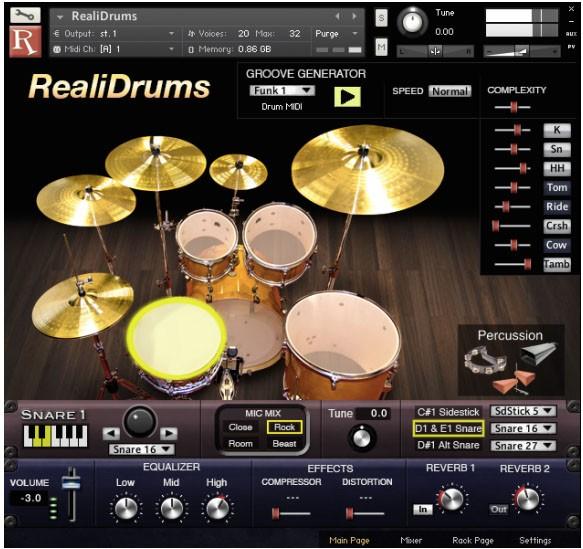Viewport: 583px width, 549px height.
Task: Adjust the master Tune knob
Action: click(x=412, y=21)
